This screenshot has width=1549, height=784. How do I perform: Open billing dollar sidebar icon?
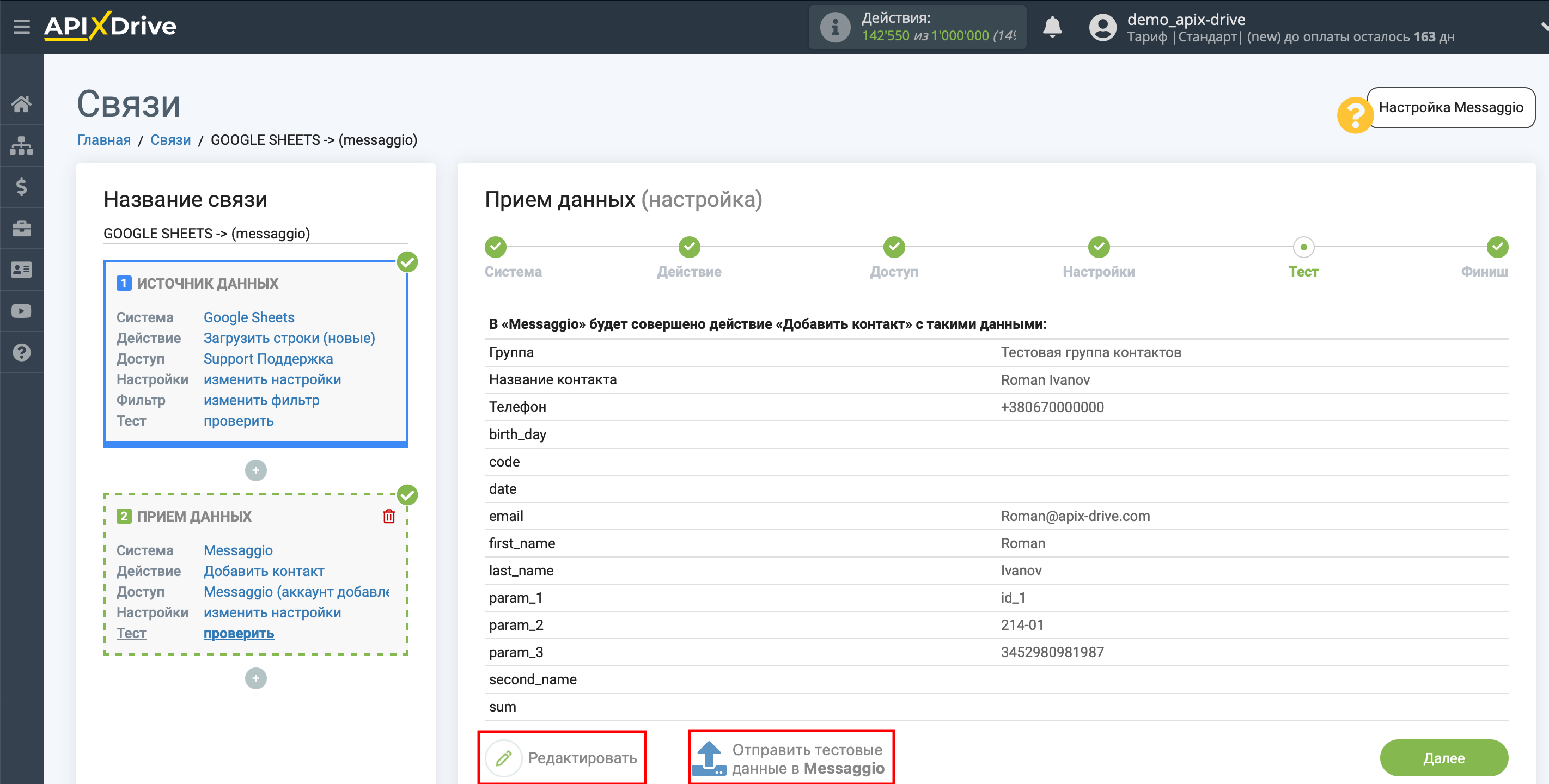[x=22, y=187]
